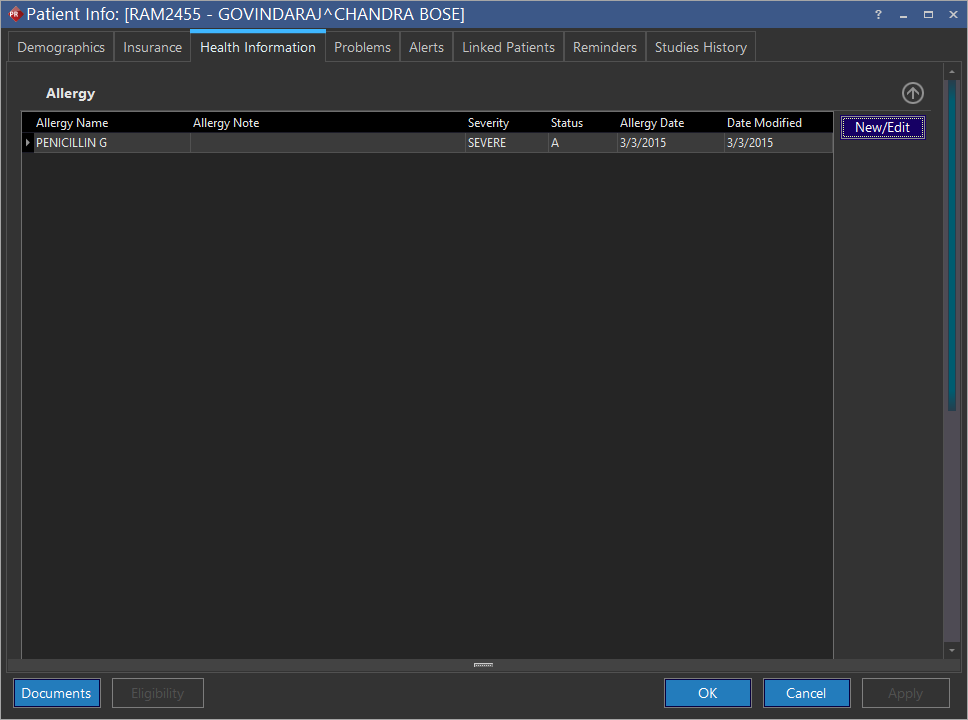
Task: Open the Insurance tab
Action: pyautogui.click(x=153, y=47)
